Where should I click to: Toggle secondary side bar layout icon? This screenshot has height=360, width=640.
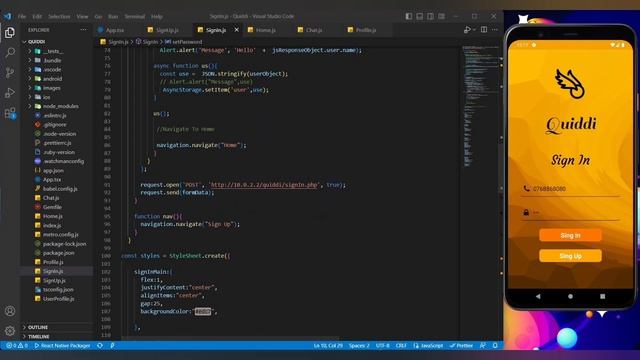431,16
